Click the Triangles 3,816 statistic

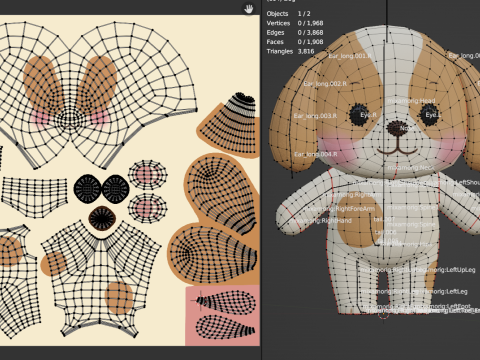coord(290,51)
